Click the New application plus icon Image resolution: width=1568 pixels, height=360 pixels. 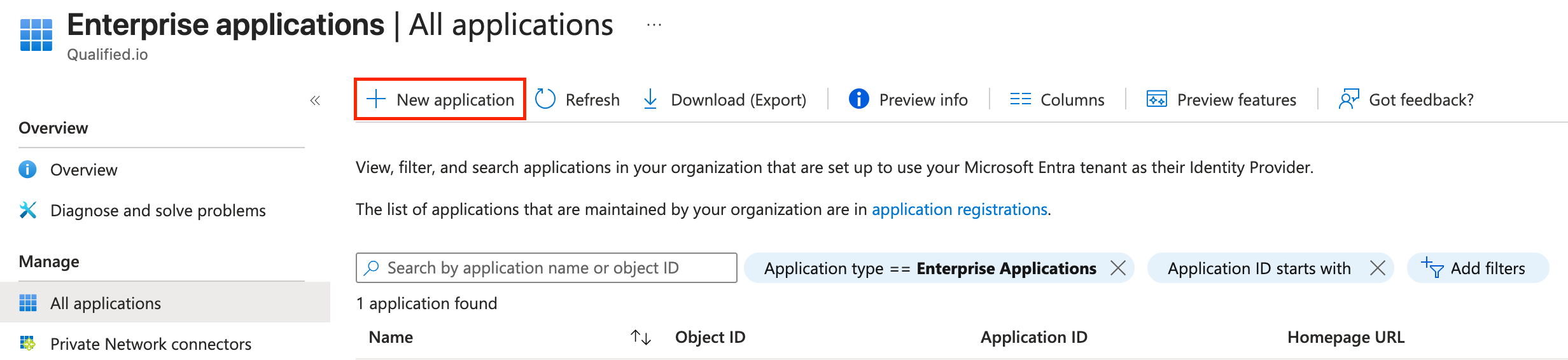[376, 99]
